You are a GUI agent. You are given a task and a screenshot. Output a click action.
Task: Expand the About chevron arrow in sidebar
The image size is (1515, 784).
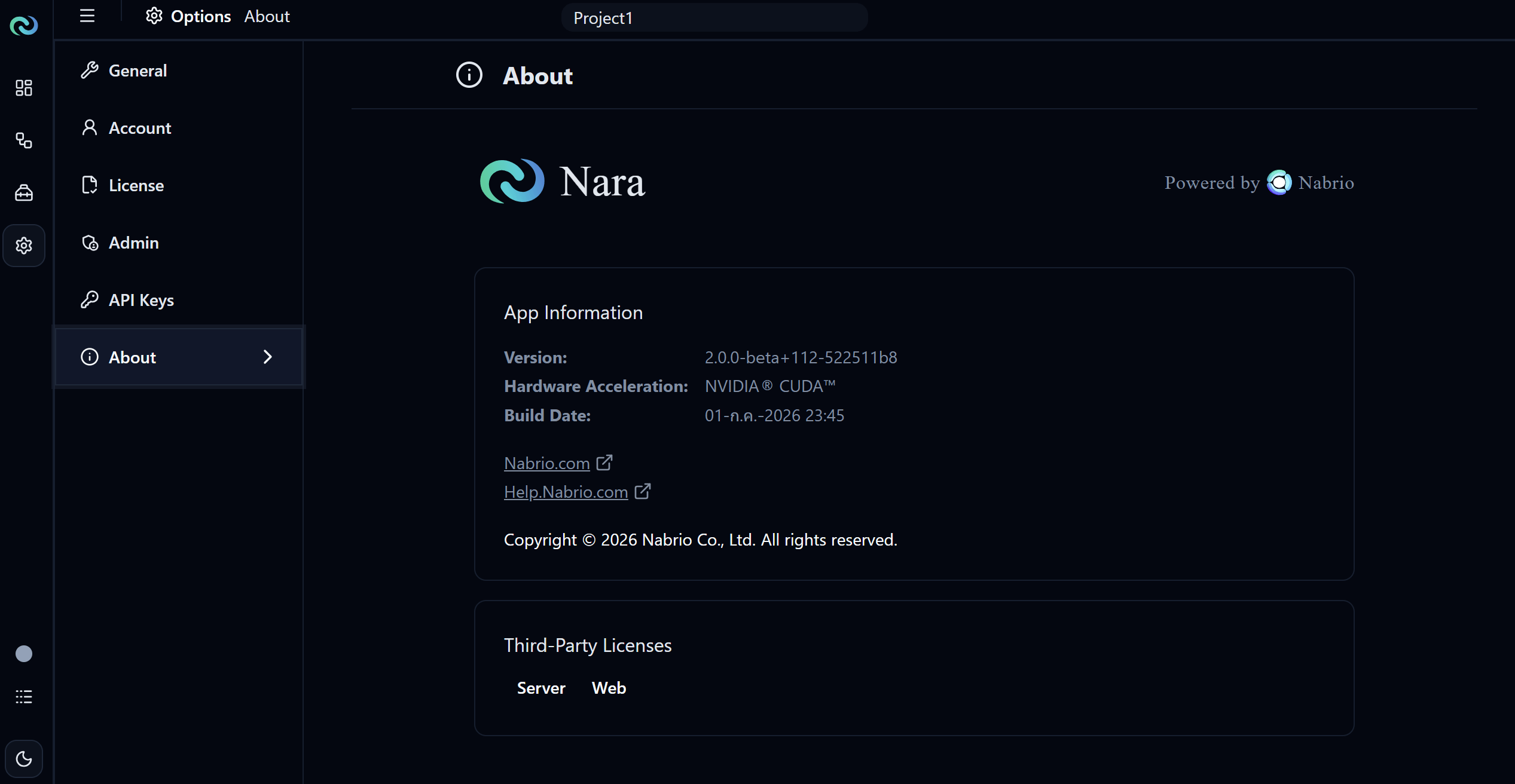point(268,357)
